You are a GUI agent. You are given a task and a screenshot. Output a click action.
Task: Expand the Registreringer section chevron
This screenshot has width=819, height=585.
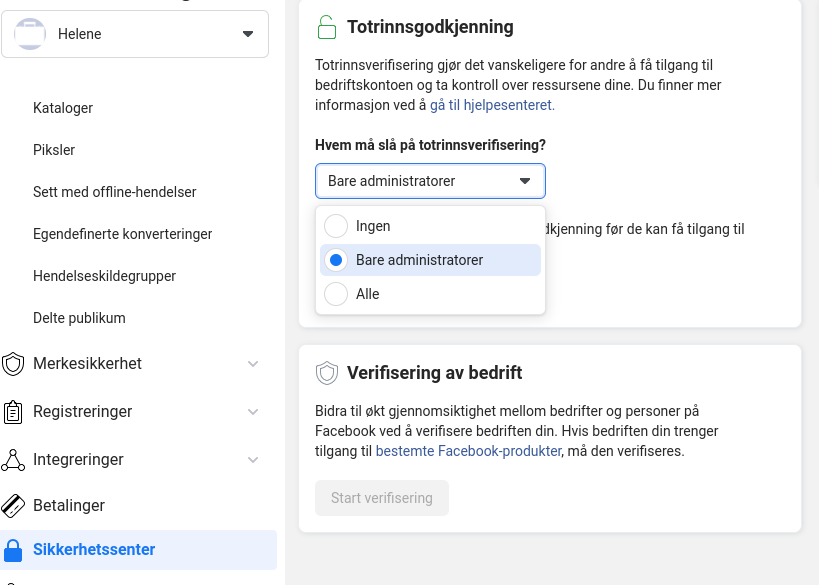point(253,412)
